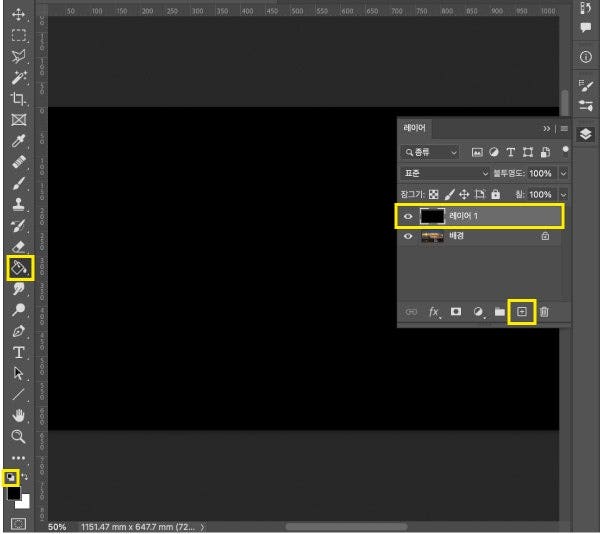Switch to the 레이어 panel tab
Viewport: 600px width, 534px height.
pos(414,128)
